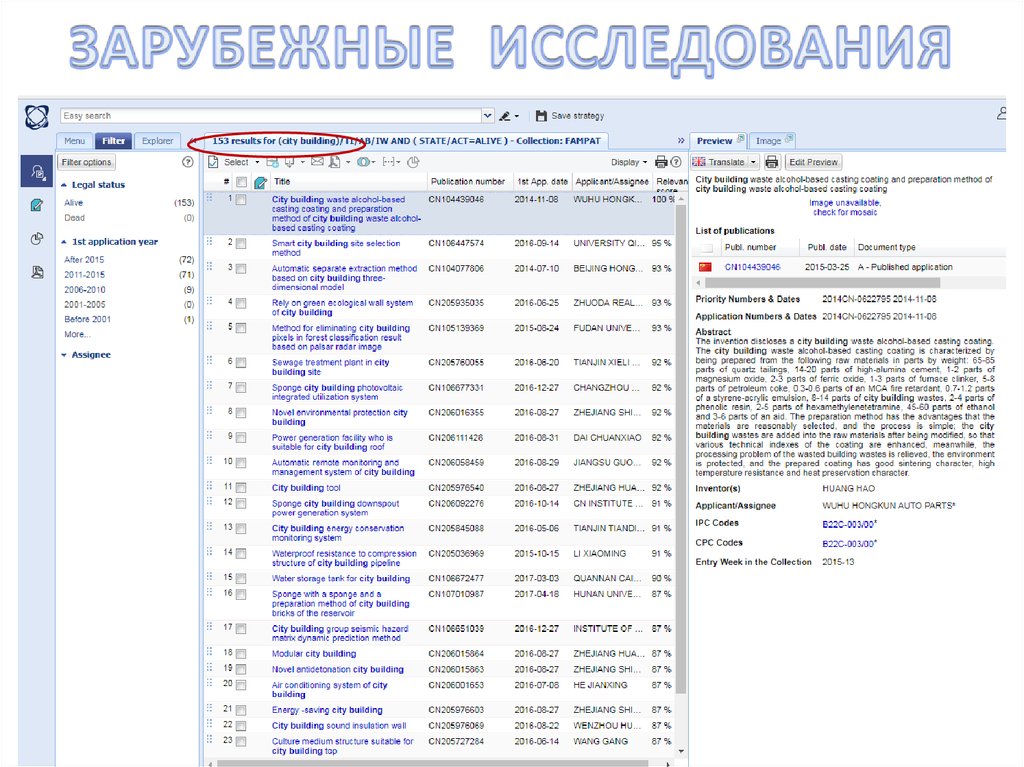Viewport: 1024px width, 767px height.
Task: Click the PDF document icon in left sidebar
Action: 37,272
